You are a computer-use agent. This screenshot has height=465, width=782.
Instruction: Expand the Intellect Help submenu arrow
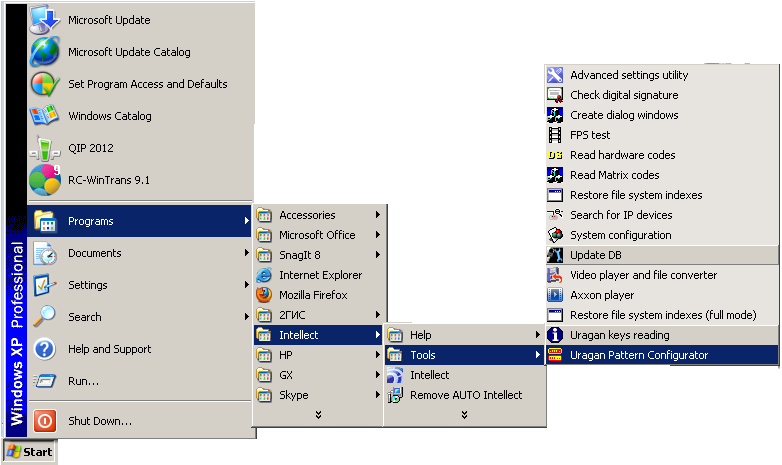coord(538,334)
